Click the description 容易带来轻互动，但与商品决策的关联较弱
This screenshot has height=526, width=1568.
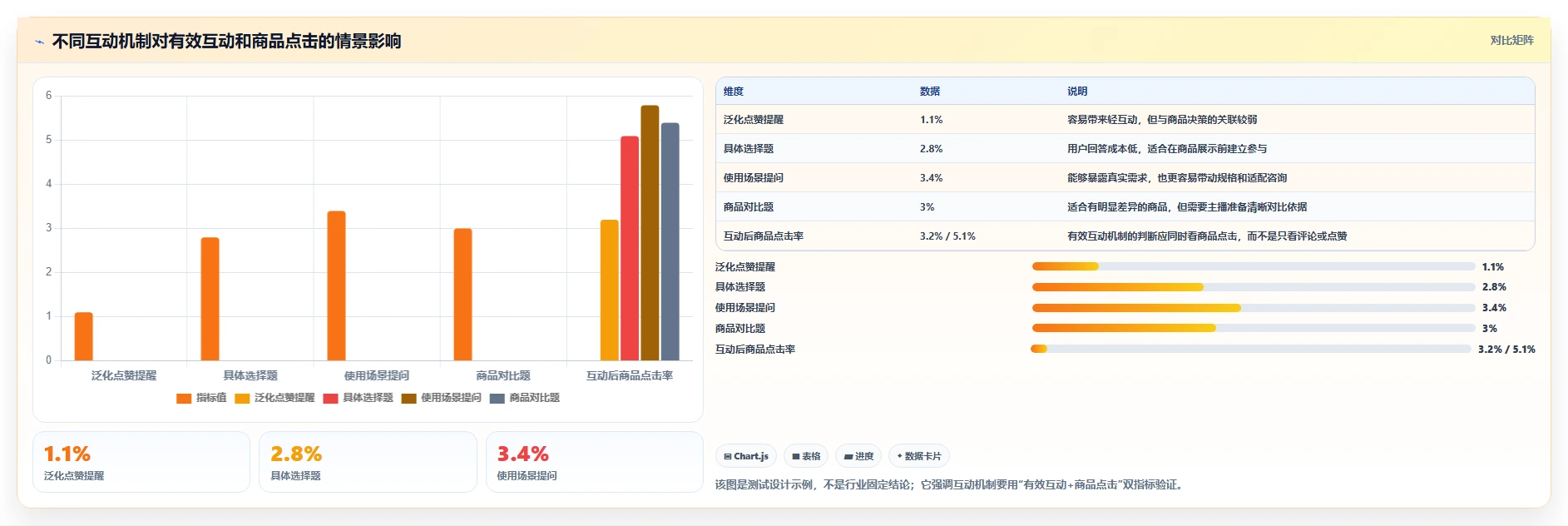pos(1162,120)
